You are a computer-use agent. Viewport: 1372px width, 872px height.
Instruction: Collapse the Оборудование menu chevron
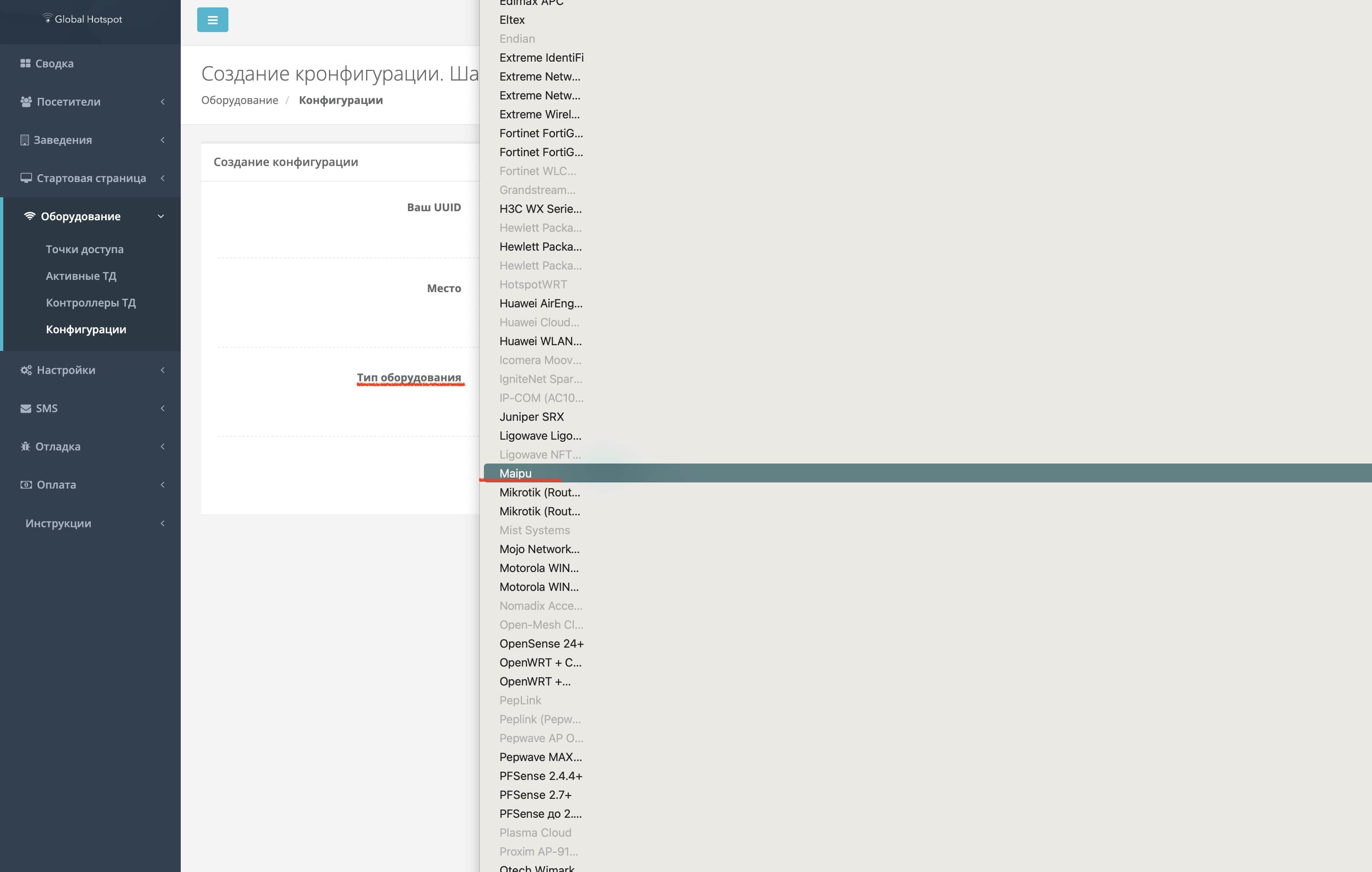click(x=161, y=216)
